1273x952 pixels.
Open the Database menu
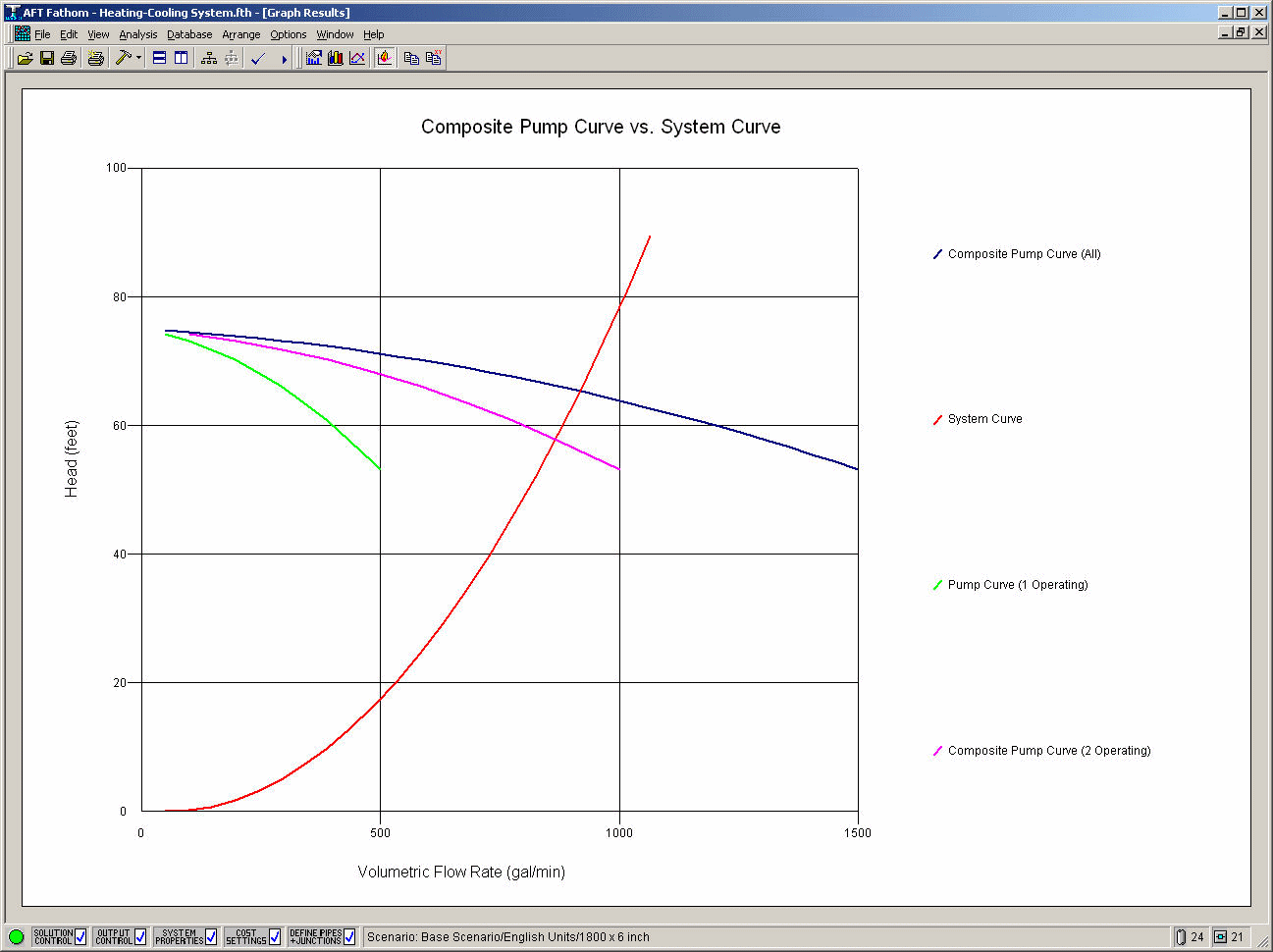tap(189, 34)
